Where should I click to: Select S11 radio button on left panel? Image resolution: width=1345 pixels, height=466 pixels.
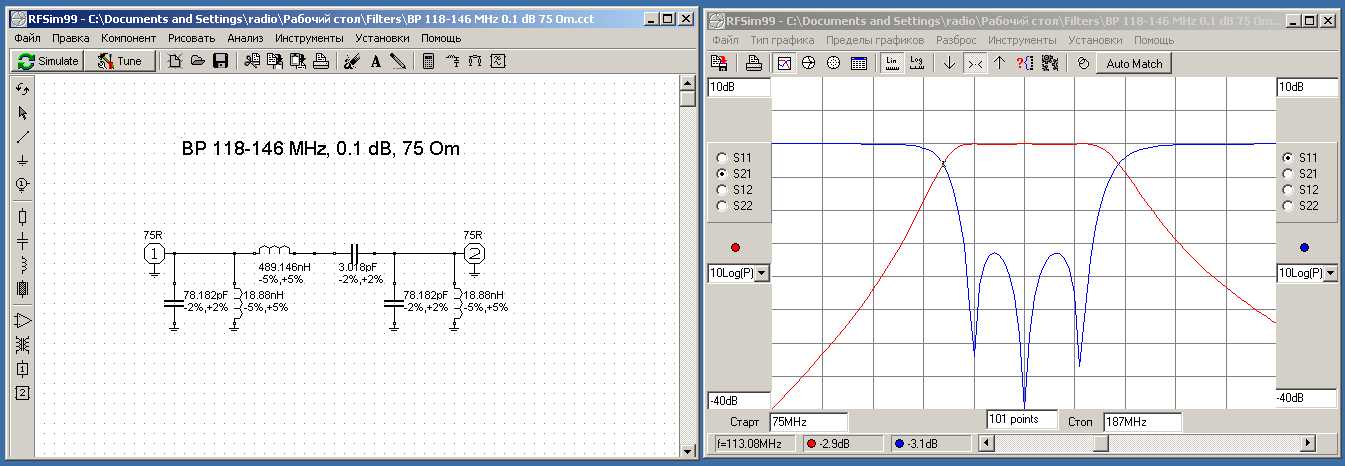pyautogui.click(x=721, y=158)
